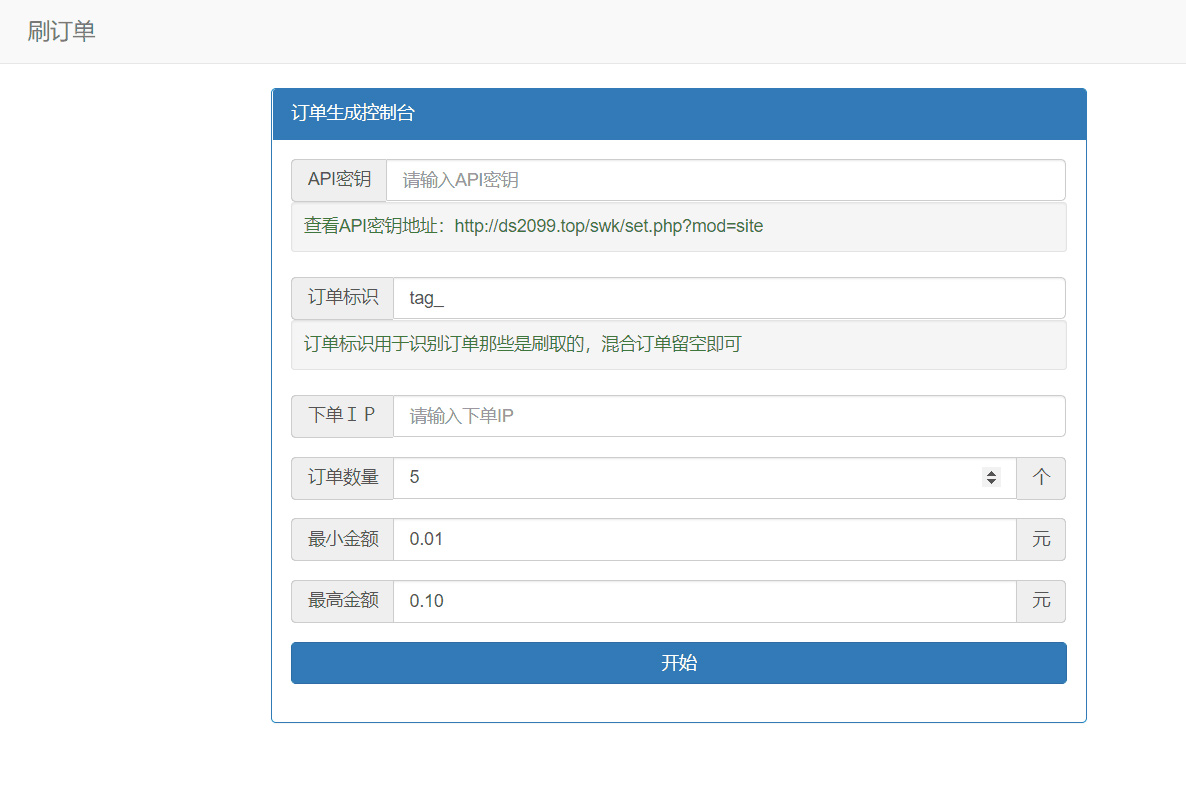This screenshot has height=788, width=1186.
Task: Click the 最小金额 field showing 0.01
Action: click(x=704, y=540)
